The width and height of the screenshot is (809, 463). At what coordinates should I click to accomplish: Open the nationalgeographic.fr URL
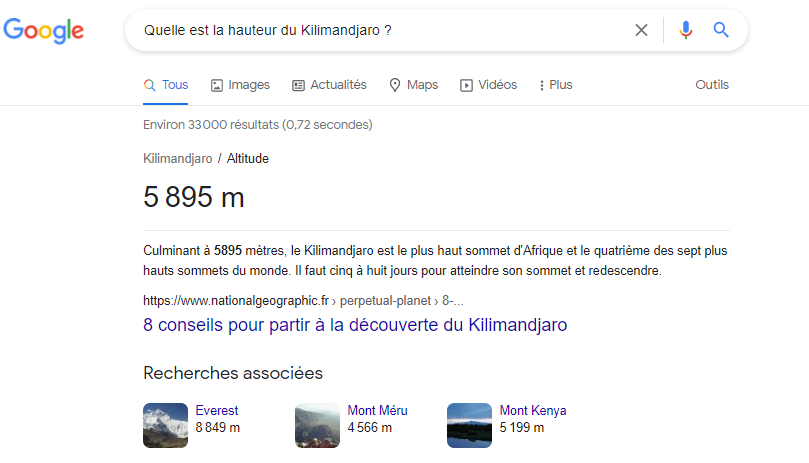[303, 300]
